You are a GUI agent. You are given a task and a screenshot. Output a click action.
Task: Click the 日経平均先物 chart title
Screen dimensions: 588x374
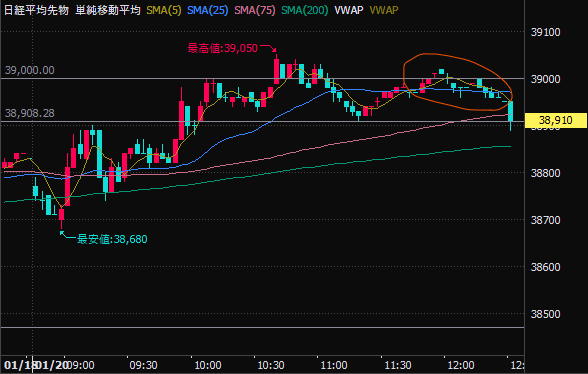[x=36, y=10]
